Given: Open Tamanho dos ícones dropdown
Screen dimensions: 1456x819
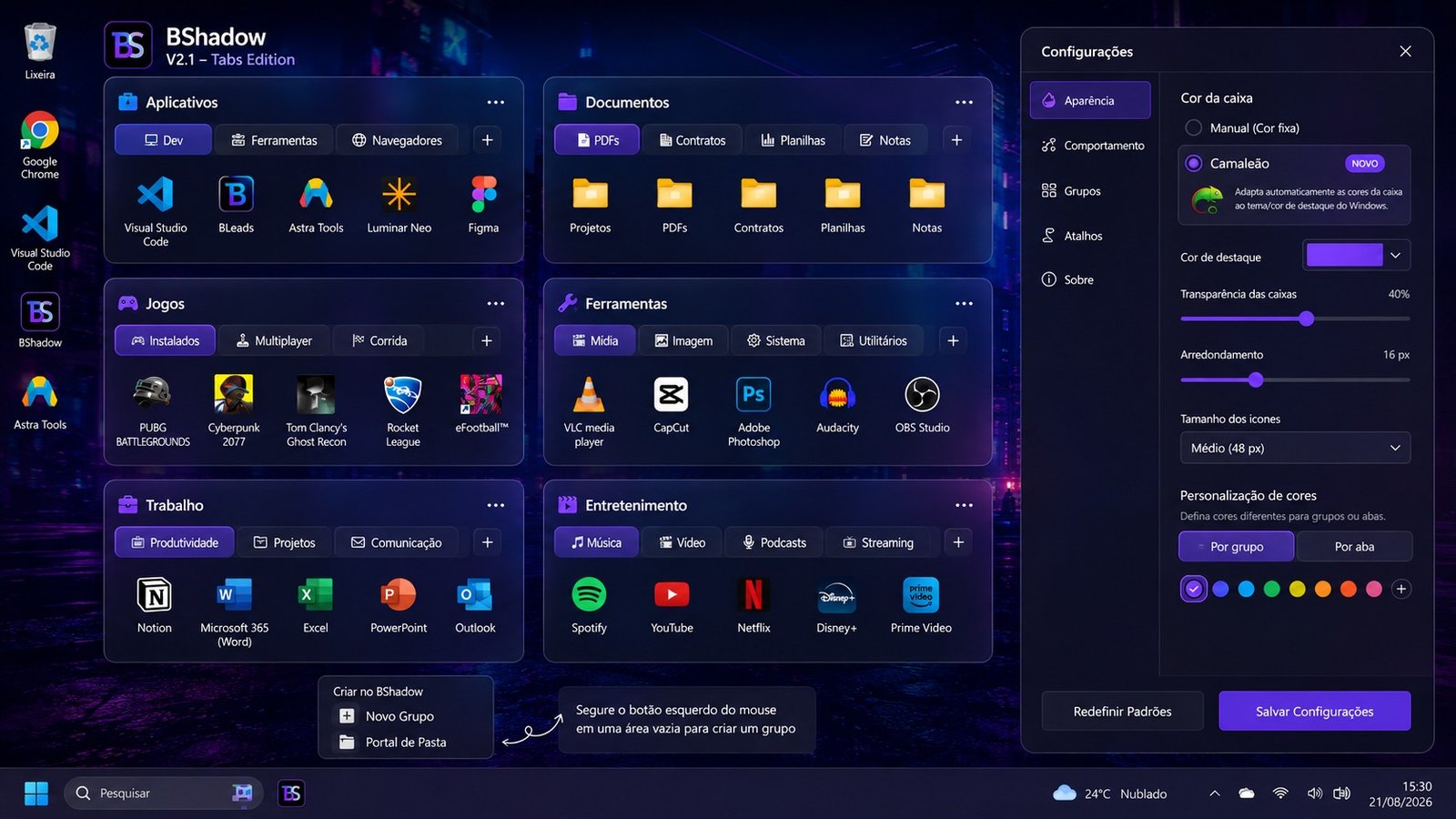Looking at the screenshot, I should click(1295, 448).
